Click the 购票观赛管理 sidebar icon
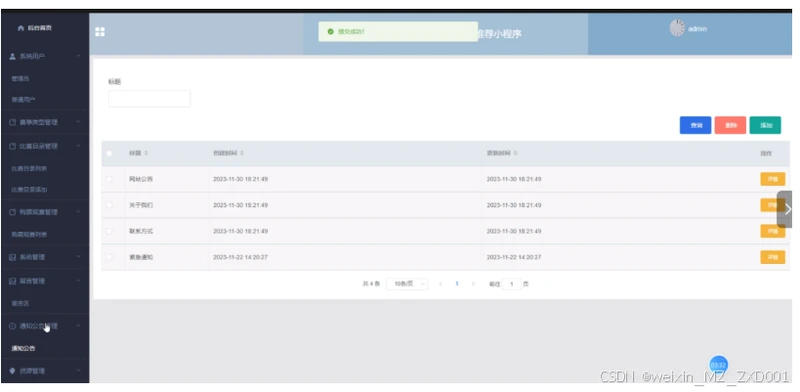Screen dimensions: 800x392 coord(13,212)
